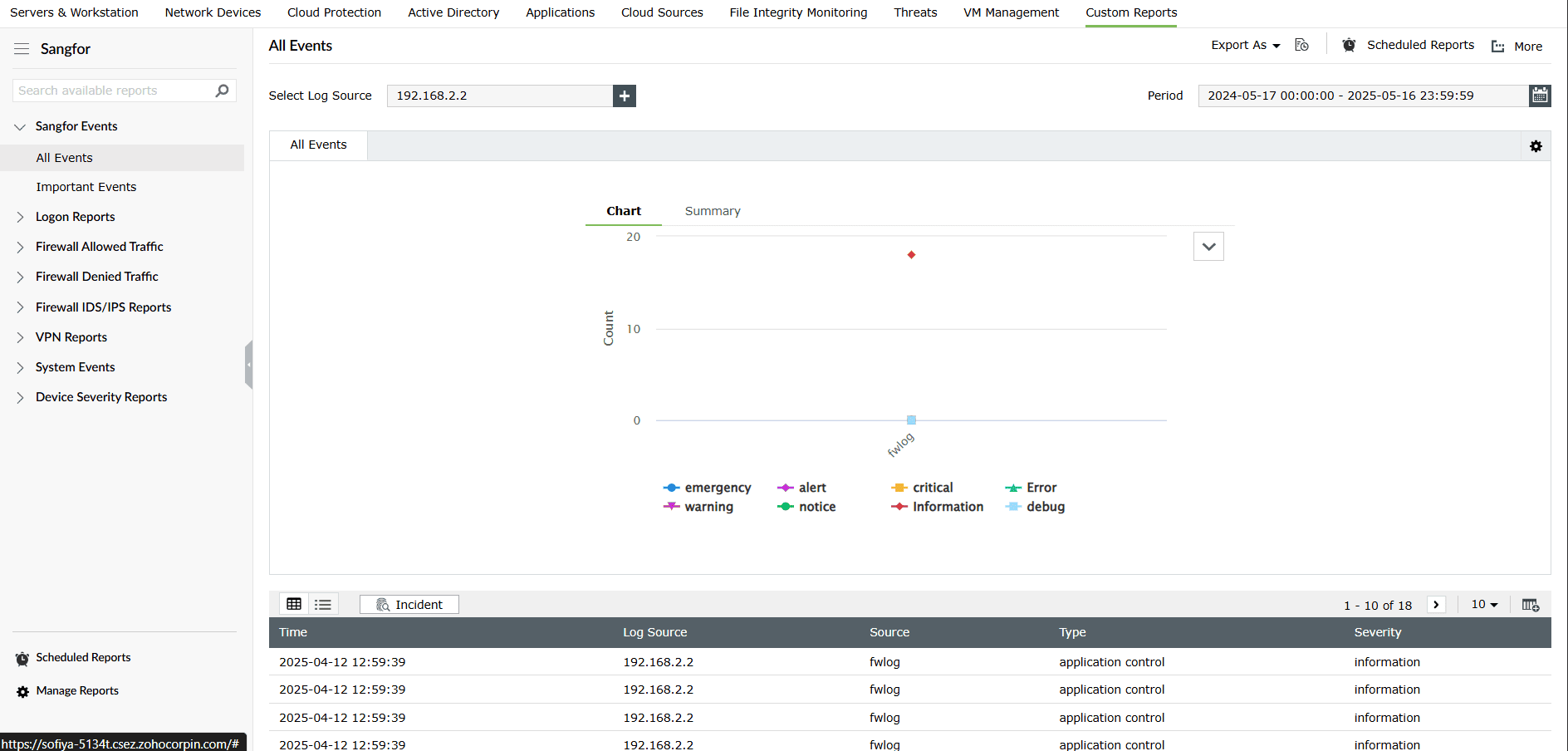
Task: Open the column chooser icon
Action: pos(1530,605)
